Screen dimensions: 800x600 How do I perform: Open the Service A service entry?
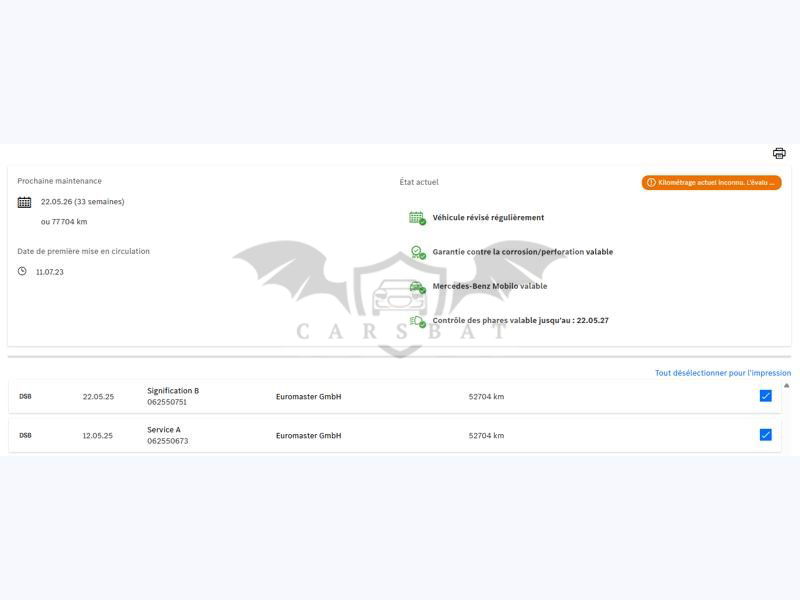pos(164,430)
